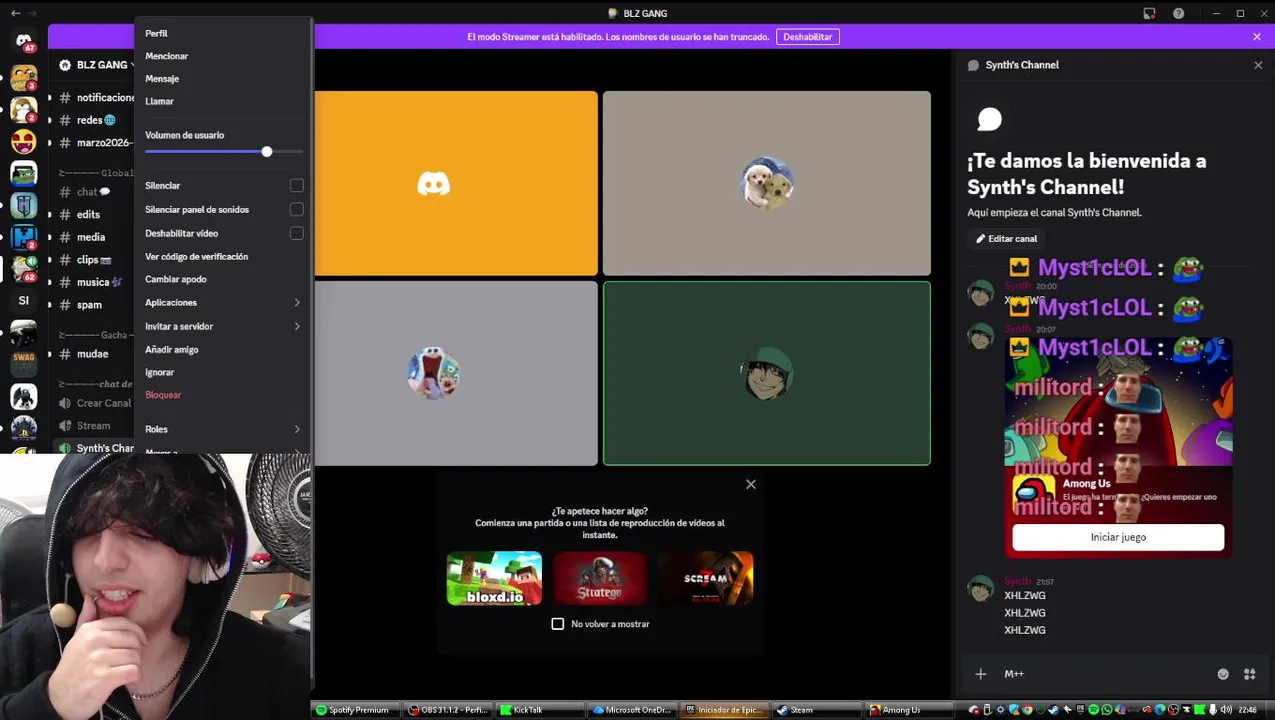Open Discord direct messages home icon

(x=24, y=40)
